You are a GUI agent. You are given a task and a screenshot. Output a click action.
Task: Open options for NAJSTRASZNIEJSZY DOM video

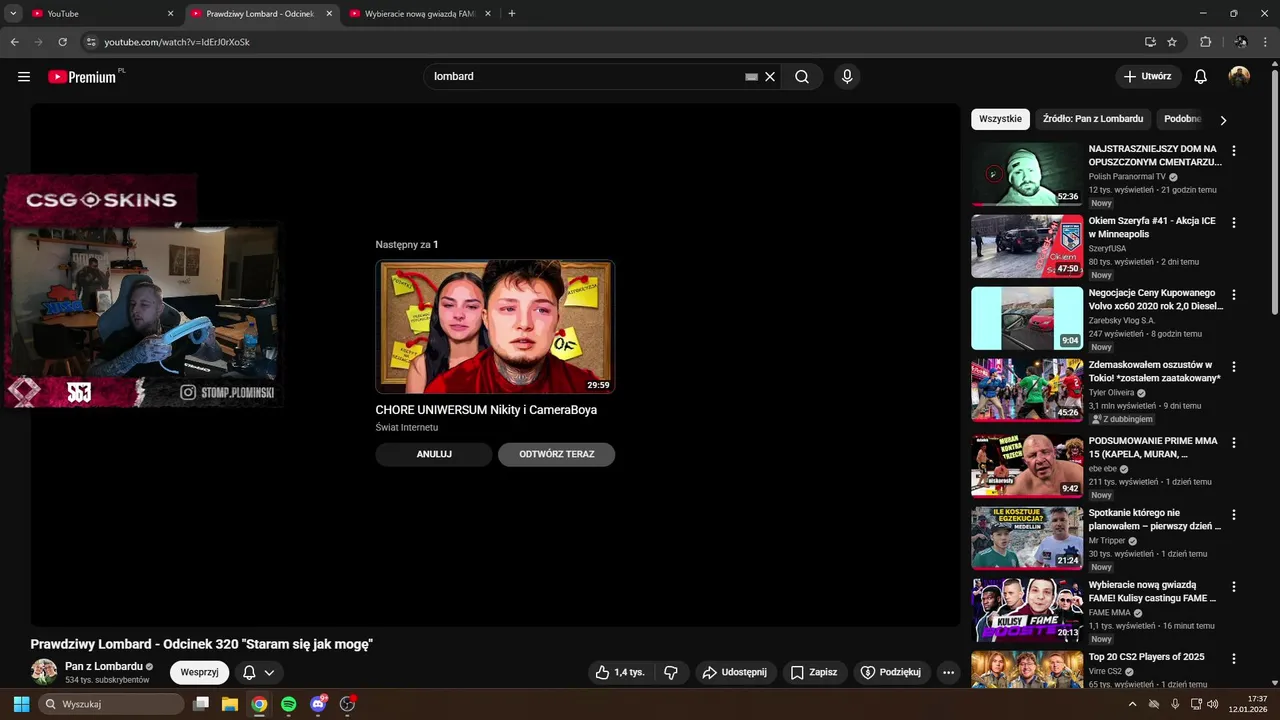tap(1234, 151)
